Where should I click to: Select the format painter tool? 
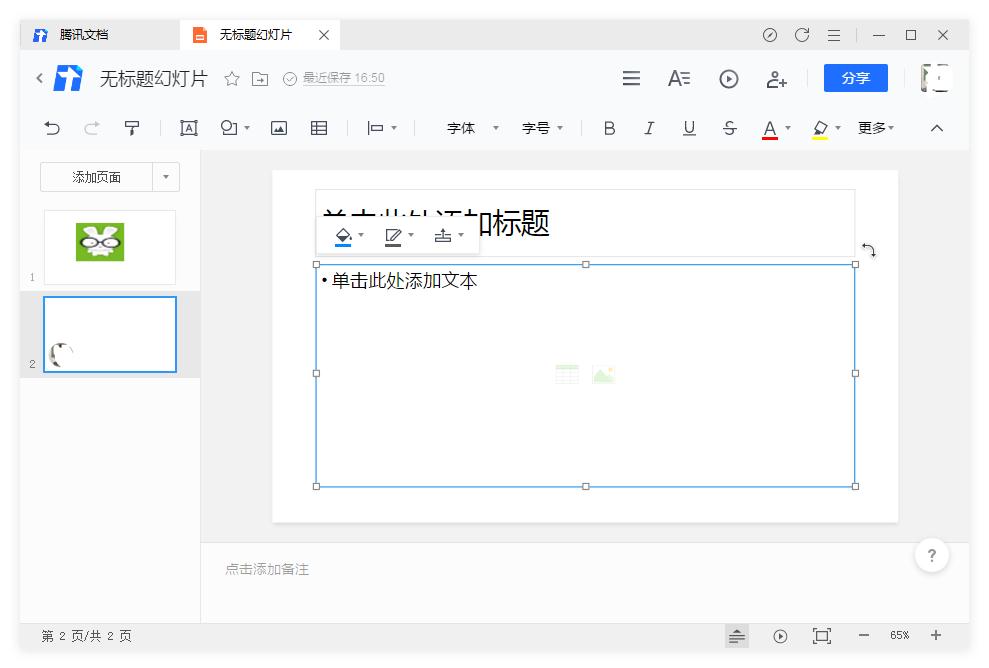132,129
